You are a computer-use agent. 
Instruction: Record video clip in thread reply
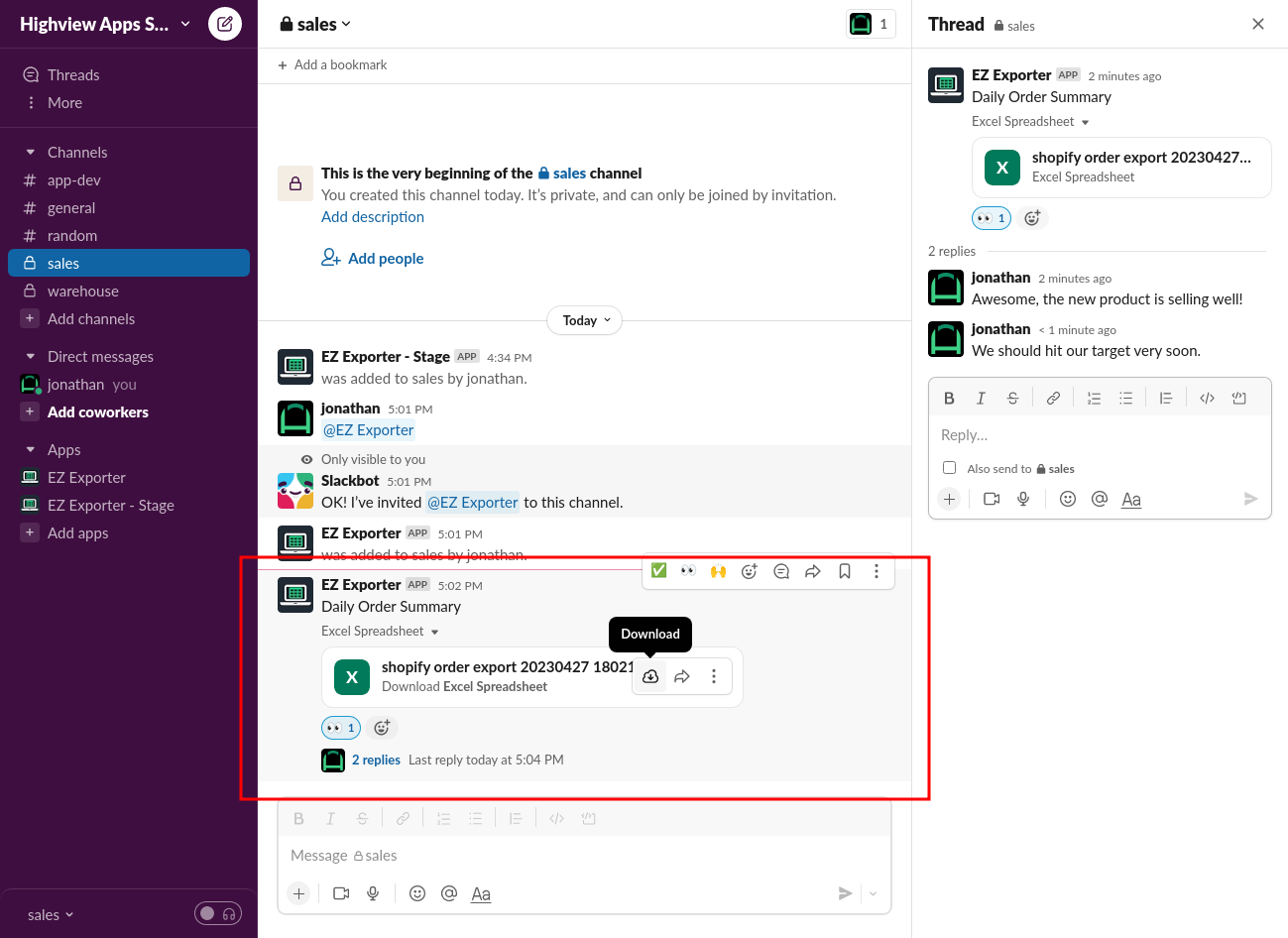click(x=992, y=499)
